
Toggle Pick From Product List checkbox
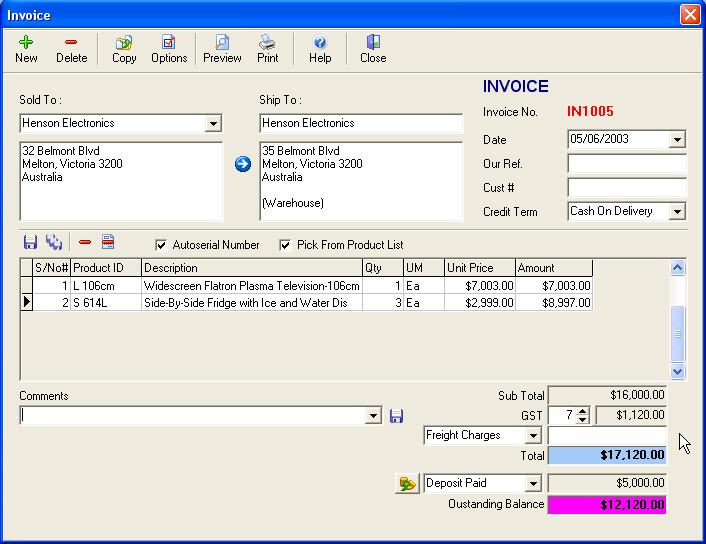click(285, 245)
